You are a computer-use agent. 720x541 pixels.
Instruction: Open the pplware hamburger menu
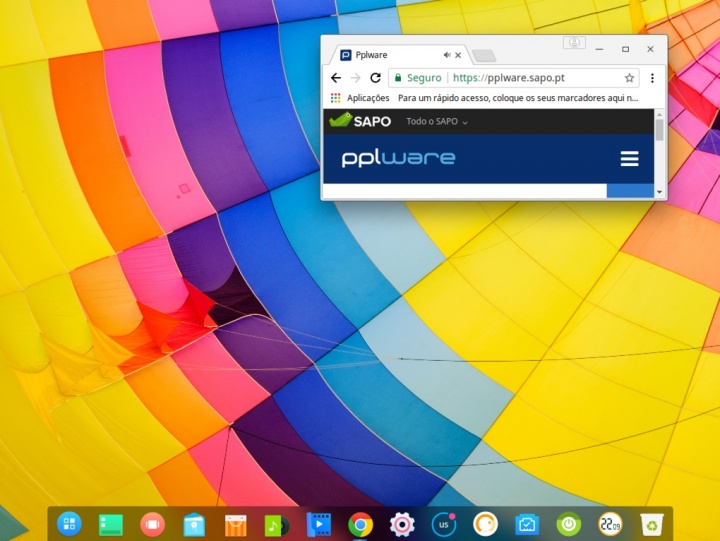pyautogui.click(x=629, y=159)
